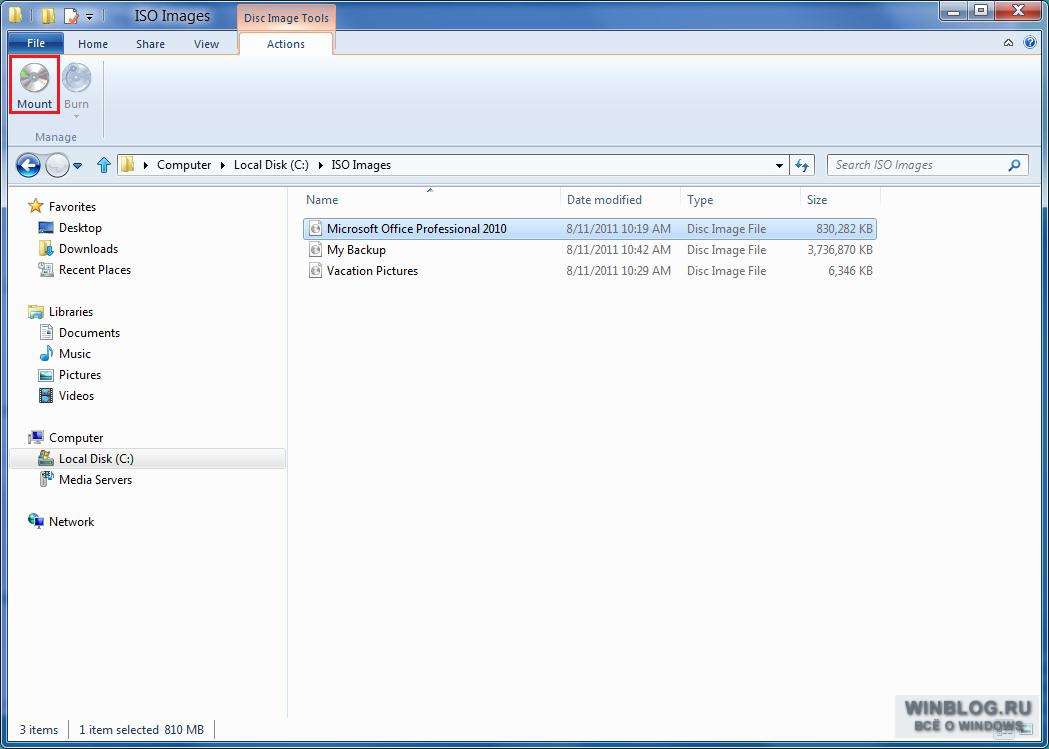Click 830,282 KB size value
The height and width of the screenshot is (749, 1049).
click(844, 229)
